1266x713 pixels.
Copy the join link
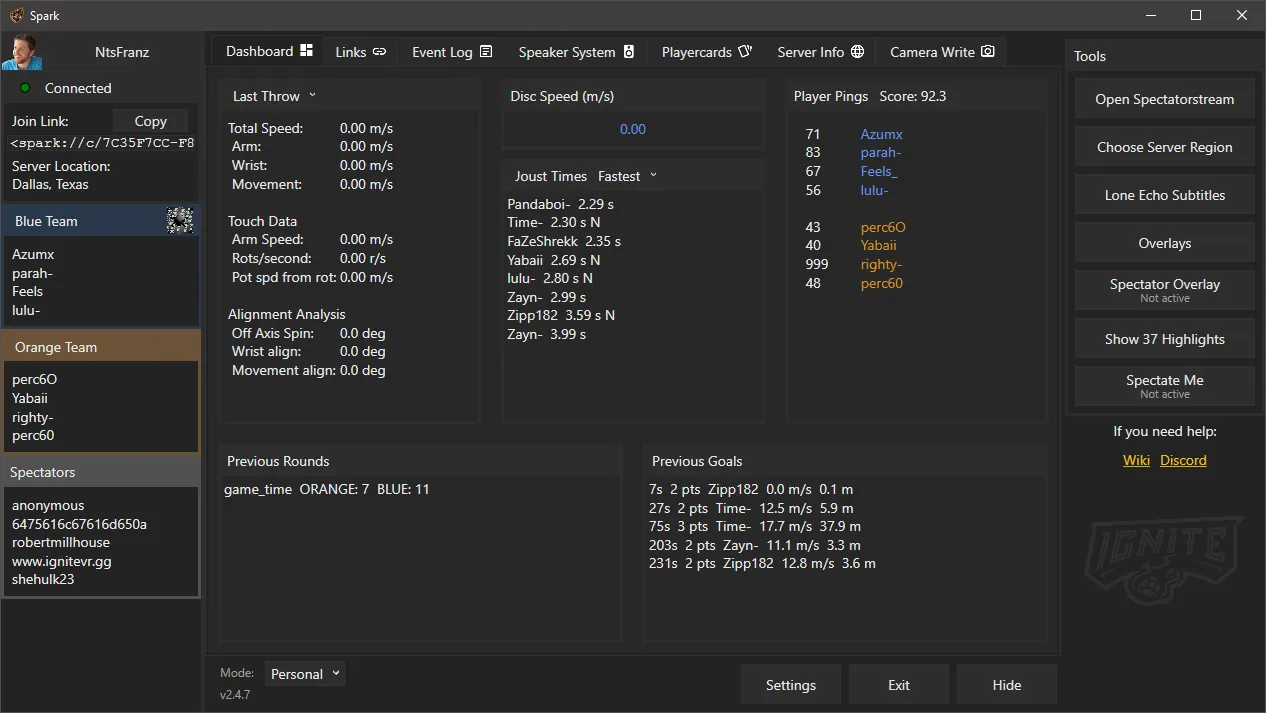click(x=150, y=120)
